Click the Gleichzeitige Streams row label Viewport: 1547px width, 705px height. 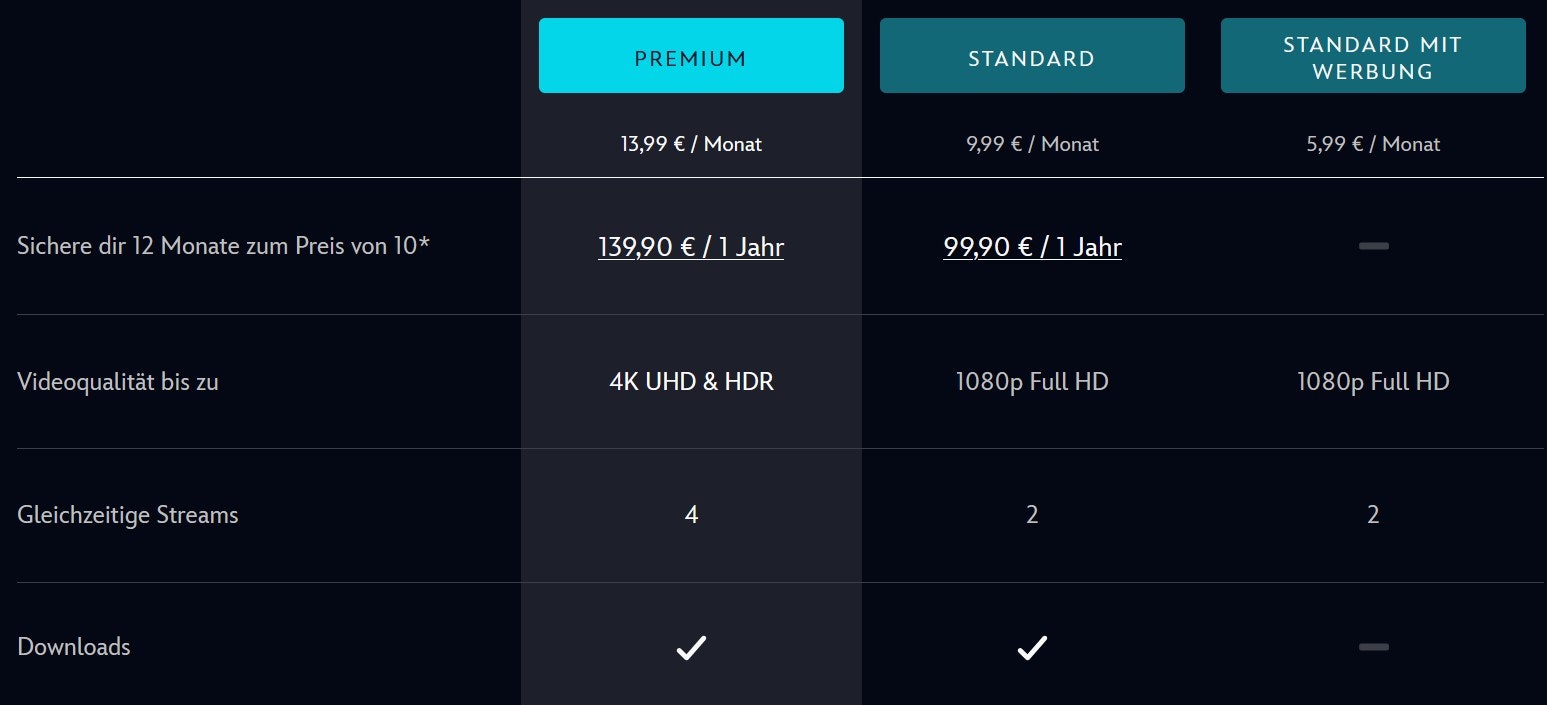coord(128,515)
